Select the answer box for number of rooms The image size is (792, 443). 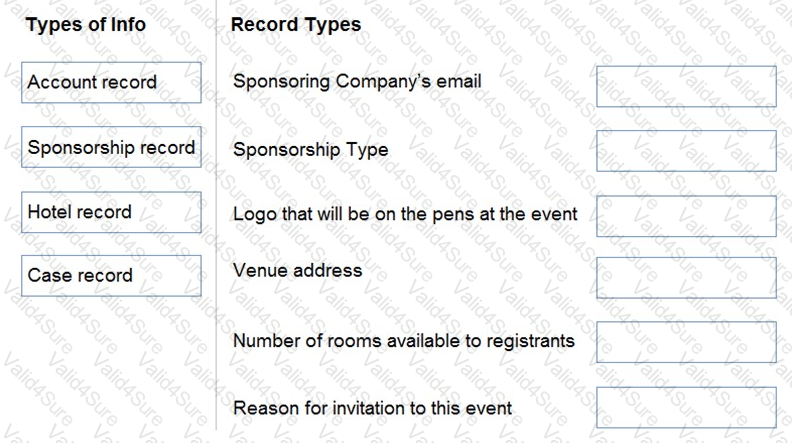(x=686, y=342)
